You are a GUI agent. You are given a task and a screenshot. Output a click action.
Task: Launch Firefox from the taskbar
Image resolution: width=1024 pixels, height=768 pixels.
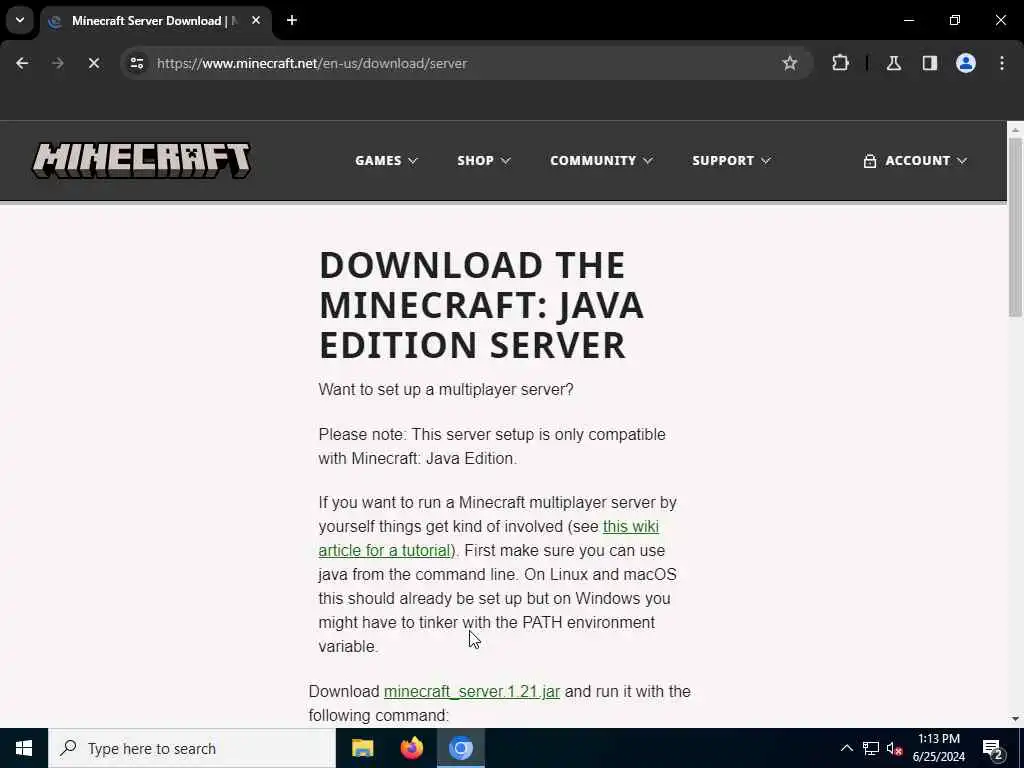(x=411, y=748)
